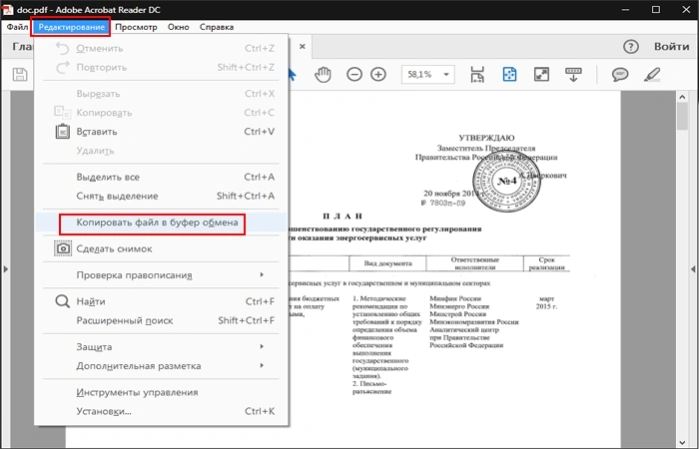Expand the Дополнительная разметка submenu
This screenshot has height=449, width=699.
pyautogui.click(x=159, y=366)
